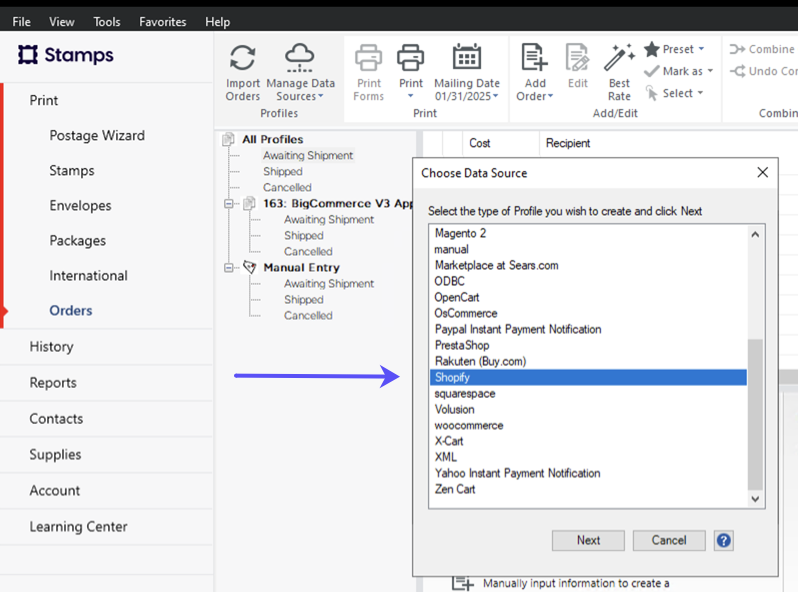
Task: Close the Choose Data Source dialog
Action: tap(762, 173)
